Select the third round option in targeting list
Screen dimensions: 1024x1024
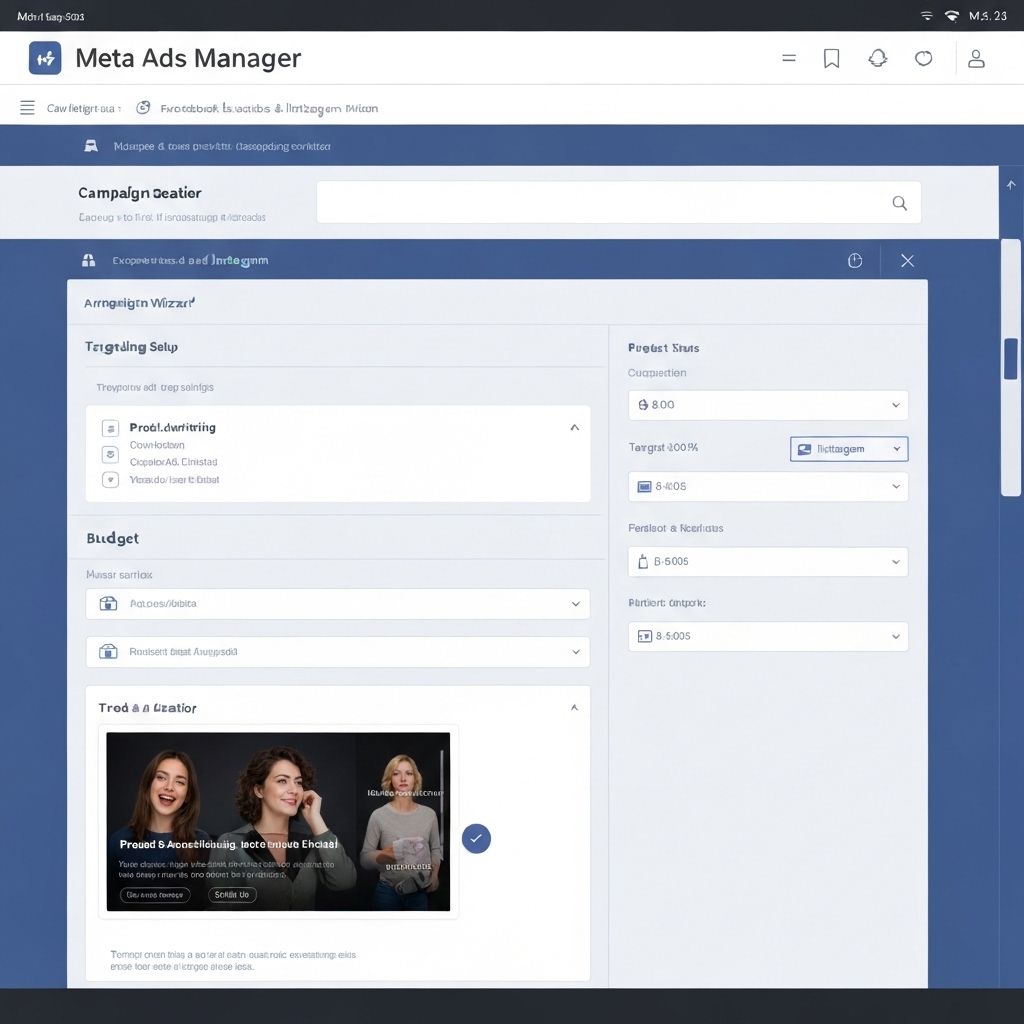point(110,480)
